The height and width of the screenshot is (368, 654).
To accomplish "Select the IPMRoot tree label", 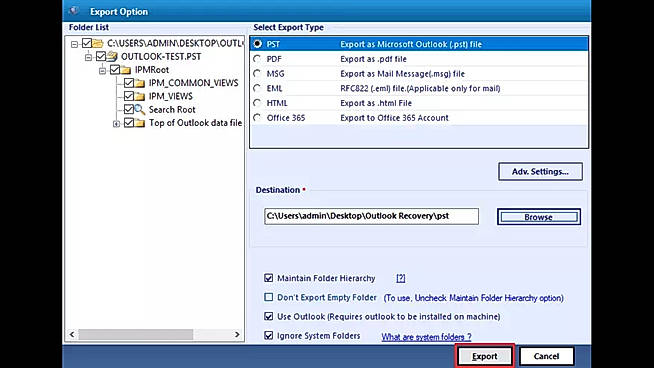I will pyautogui.click(x=152, y=70).
